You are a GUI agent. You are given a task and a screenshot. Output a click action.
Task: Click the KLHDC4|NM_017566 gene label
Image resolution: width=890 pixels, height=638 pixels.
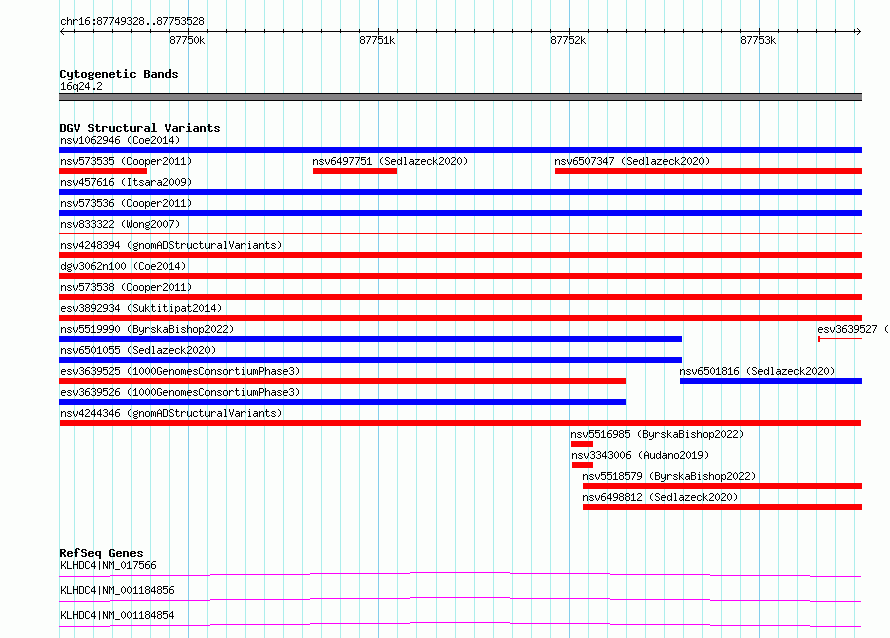click(108, 565)
